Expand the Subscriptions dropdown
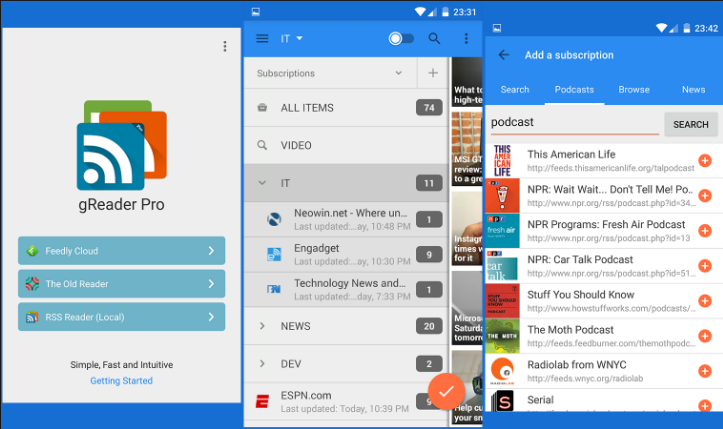This screenshot has height=429, width=723. (x=330, y=73)
